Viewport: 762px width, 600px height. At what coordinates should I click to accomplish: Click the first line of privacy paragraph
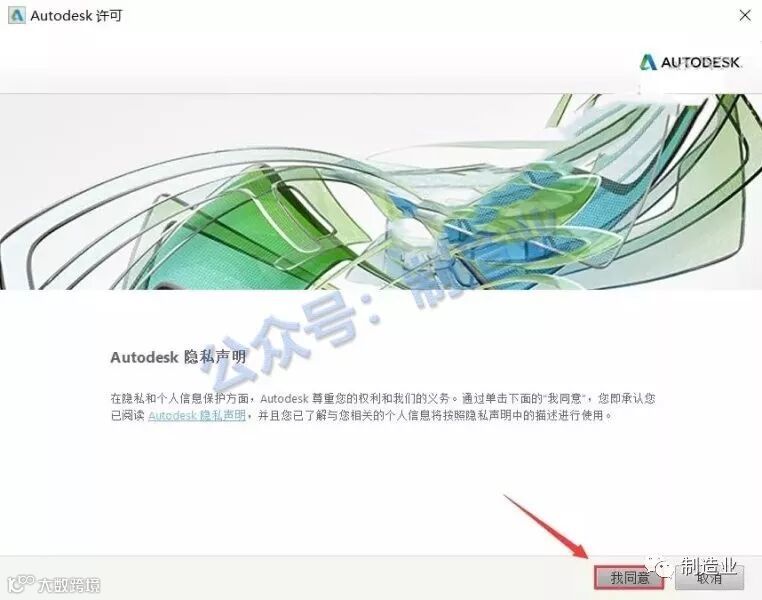tap(383, 398)
